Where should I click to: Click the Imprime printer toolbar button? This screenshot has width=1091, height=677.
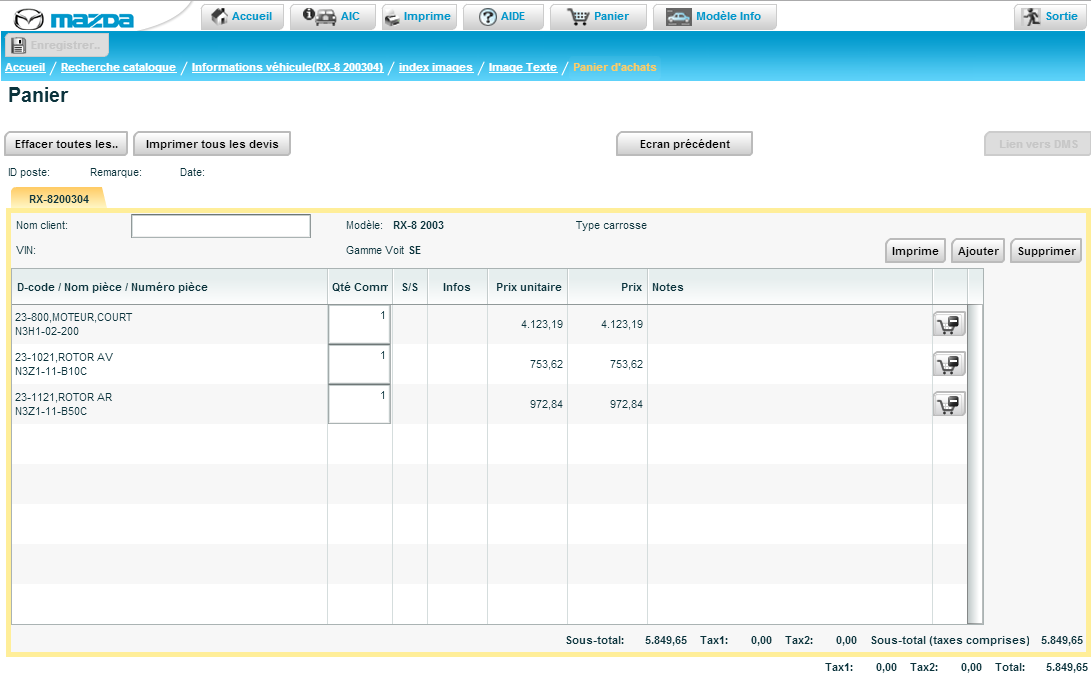point(419,17)
